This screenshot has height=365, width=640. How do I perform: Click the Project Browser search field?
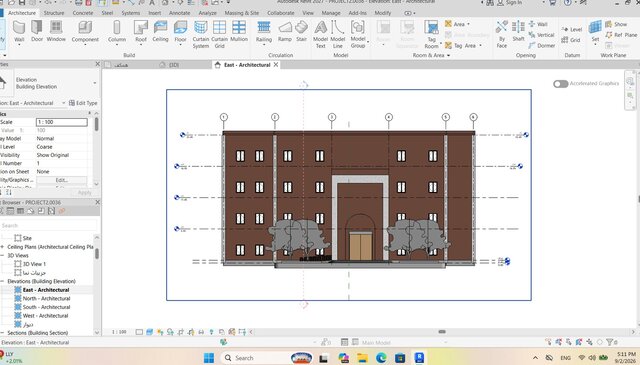tap(49, 225)
